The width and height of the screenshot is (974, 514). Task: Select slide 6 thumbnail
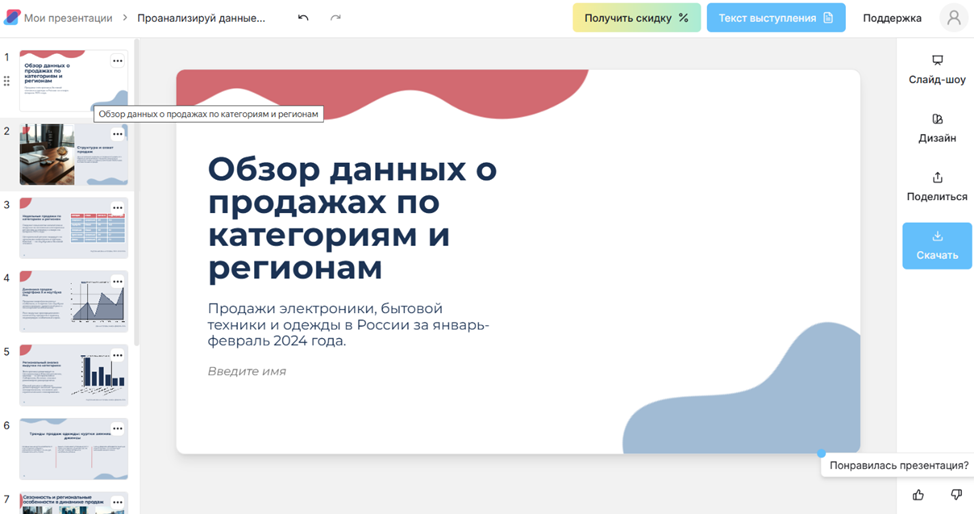click(73, 449)
